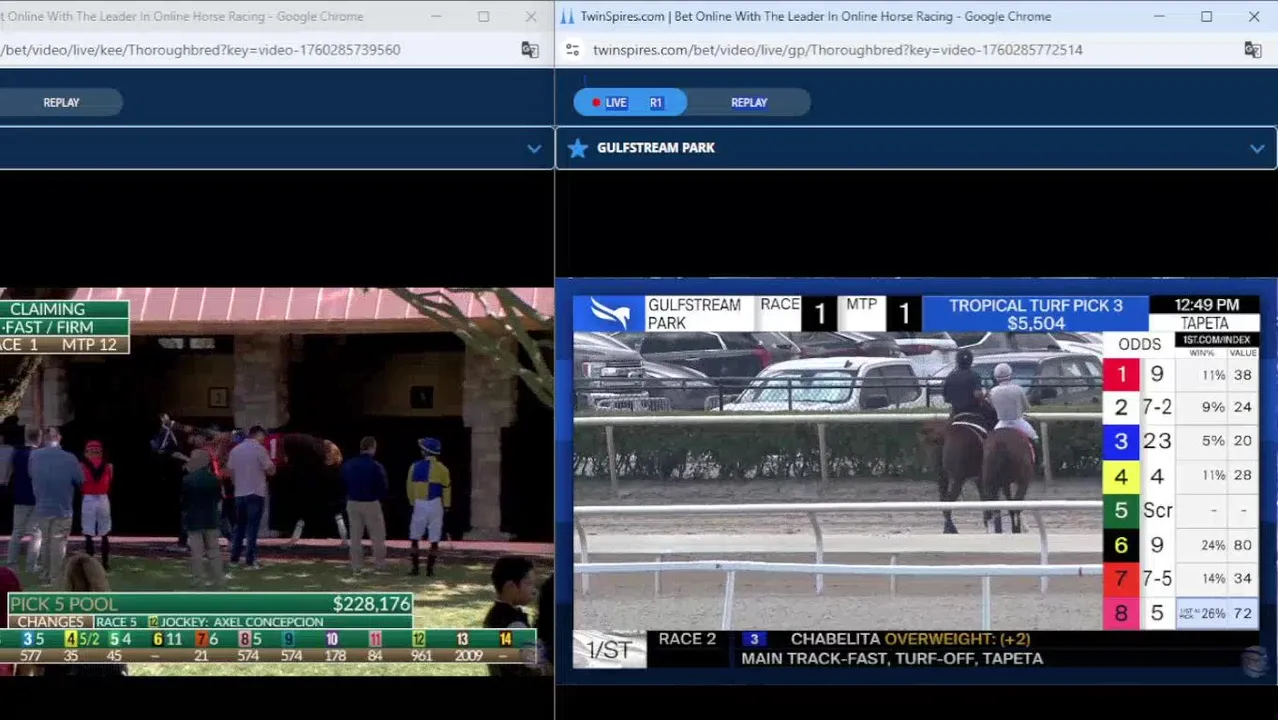This screenshot has width=1278, height=720.
Task: Switch to REPLAY in the left window
Action: (61, 102)
